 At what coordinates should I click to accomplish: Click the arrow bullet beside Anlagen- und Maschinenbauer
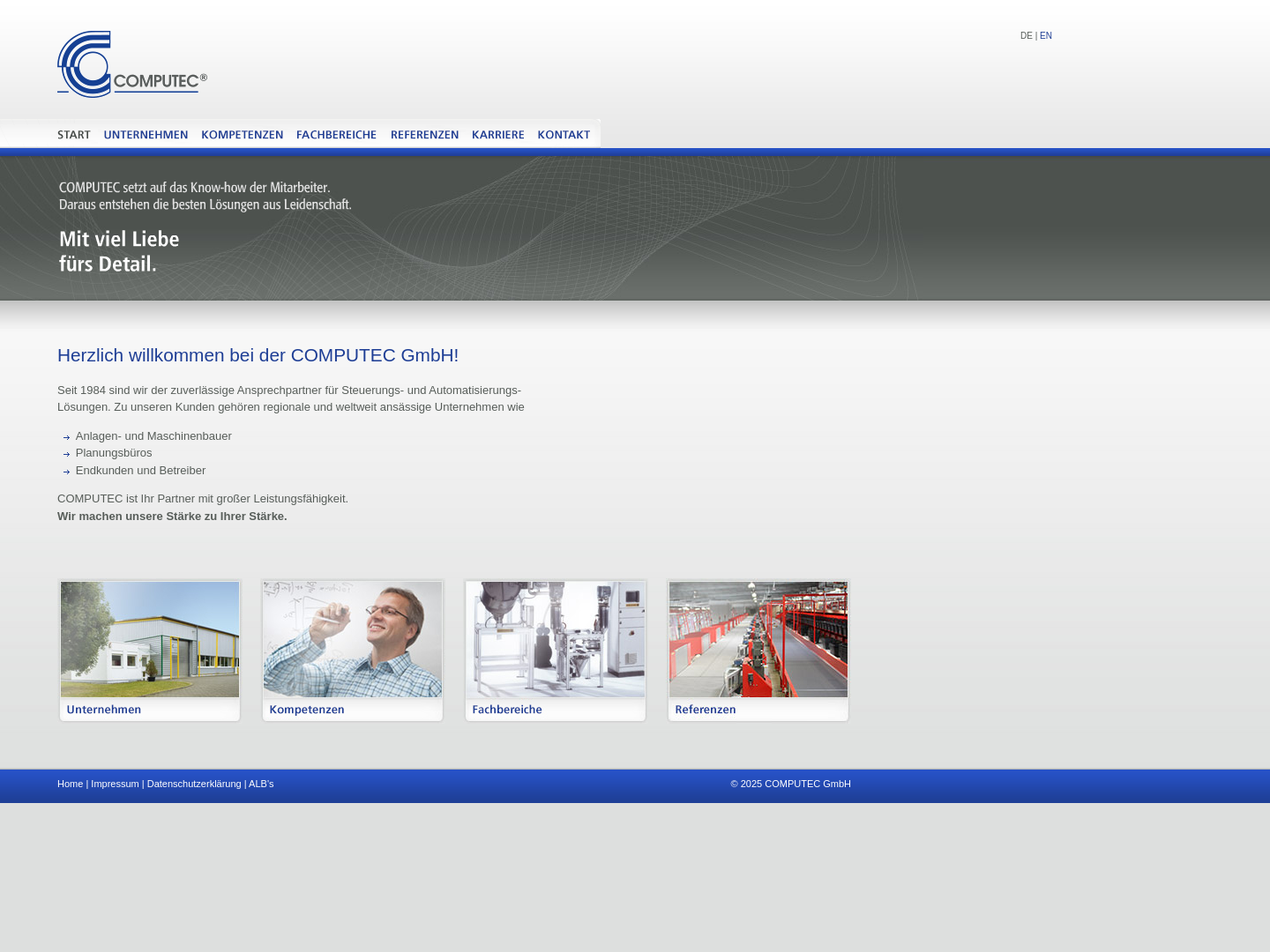[x=66, y=437]
